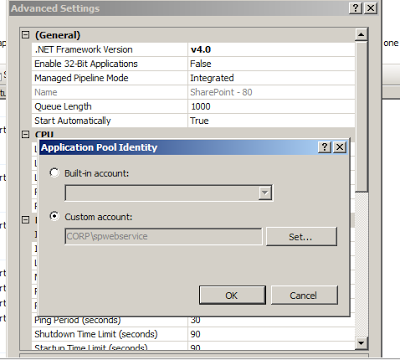This screenshot has height=360, width=400.
Task: Select Start Automatically property
Action: point(73,121)
